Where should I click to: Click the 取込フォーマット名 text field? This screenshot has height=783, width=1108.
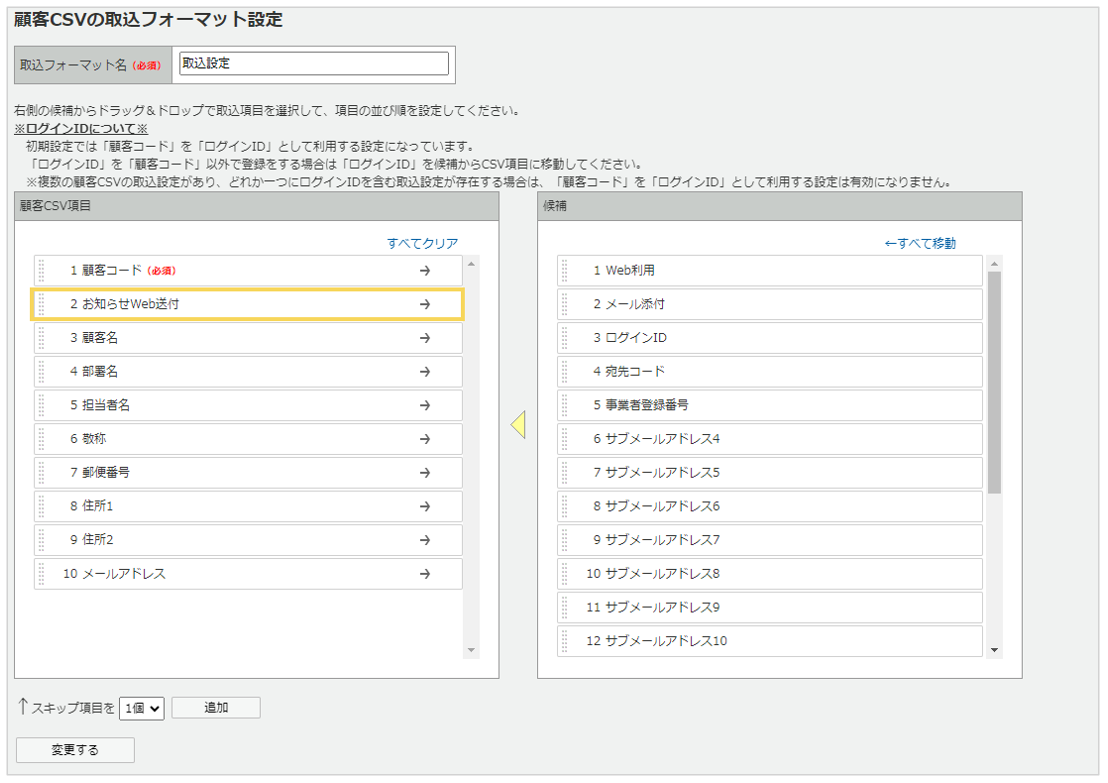[x=314, y=63]
